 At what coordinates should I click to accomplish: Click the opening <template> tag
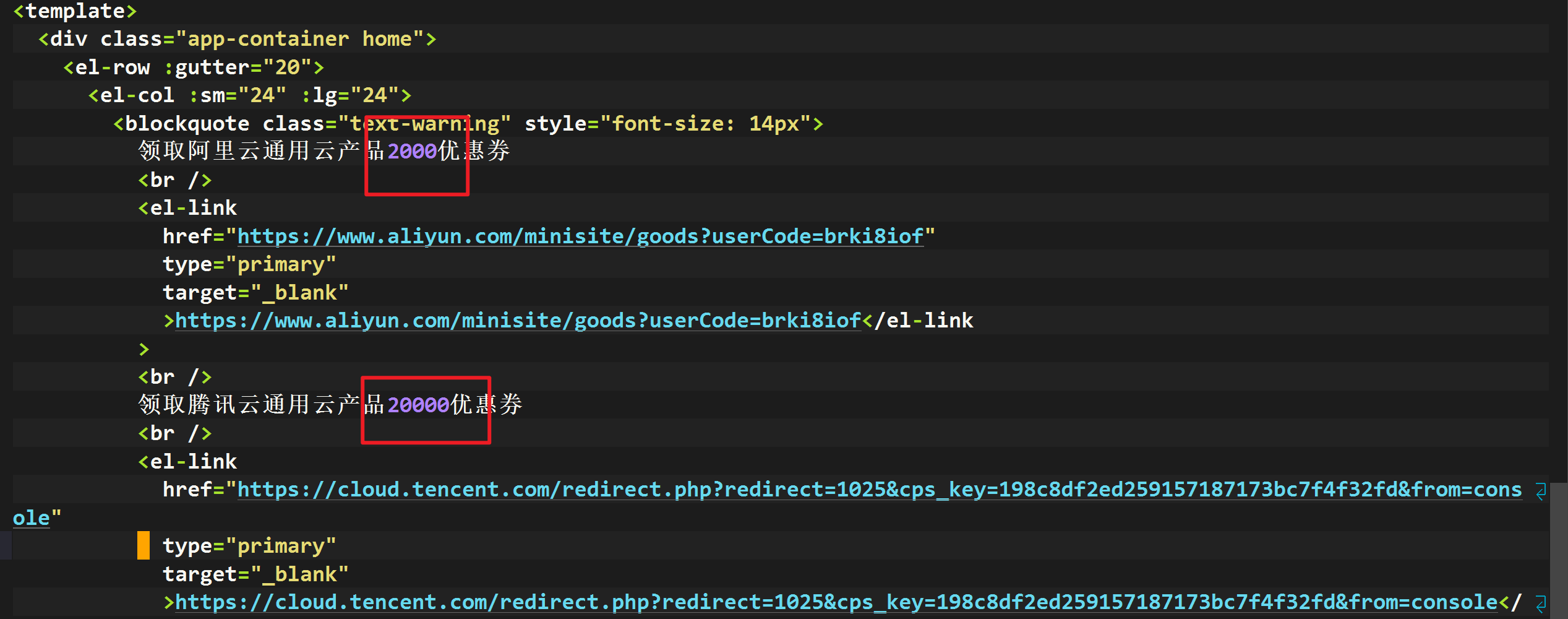pos(75,11)
